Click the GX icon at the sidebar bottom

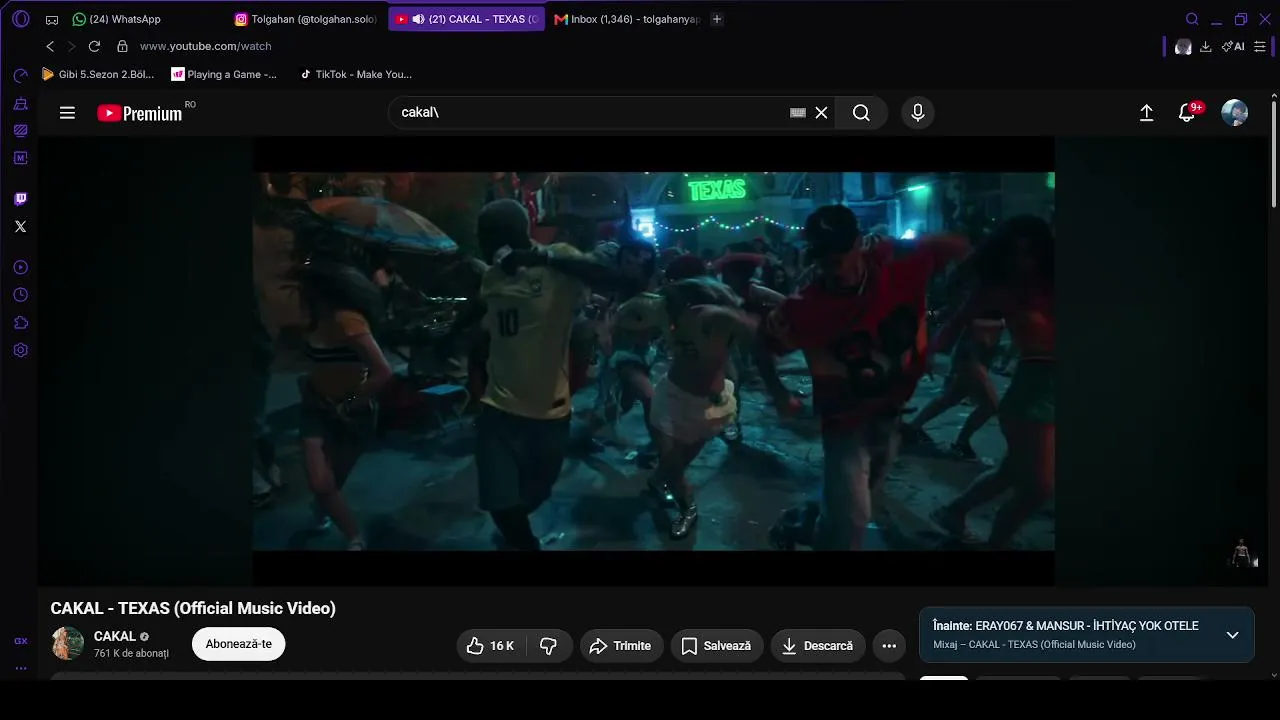pyautogui.click(x=20, y=641)
